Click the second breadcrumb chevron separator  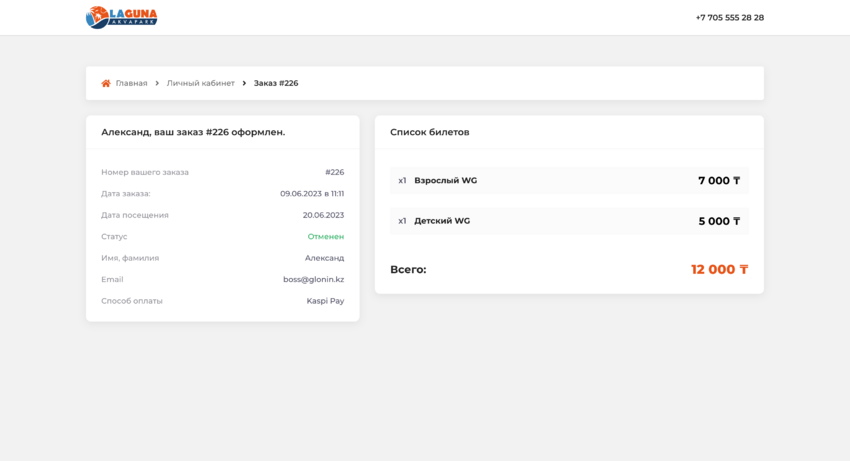click(x=244, y=83)
